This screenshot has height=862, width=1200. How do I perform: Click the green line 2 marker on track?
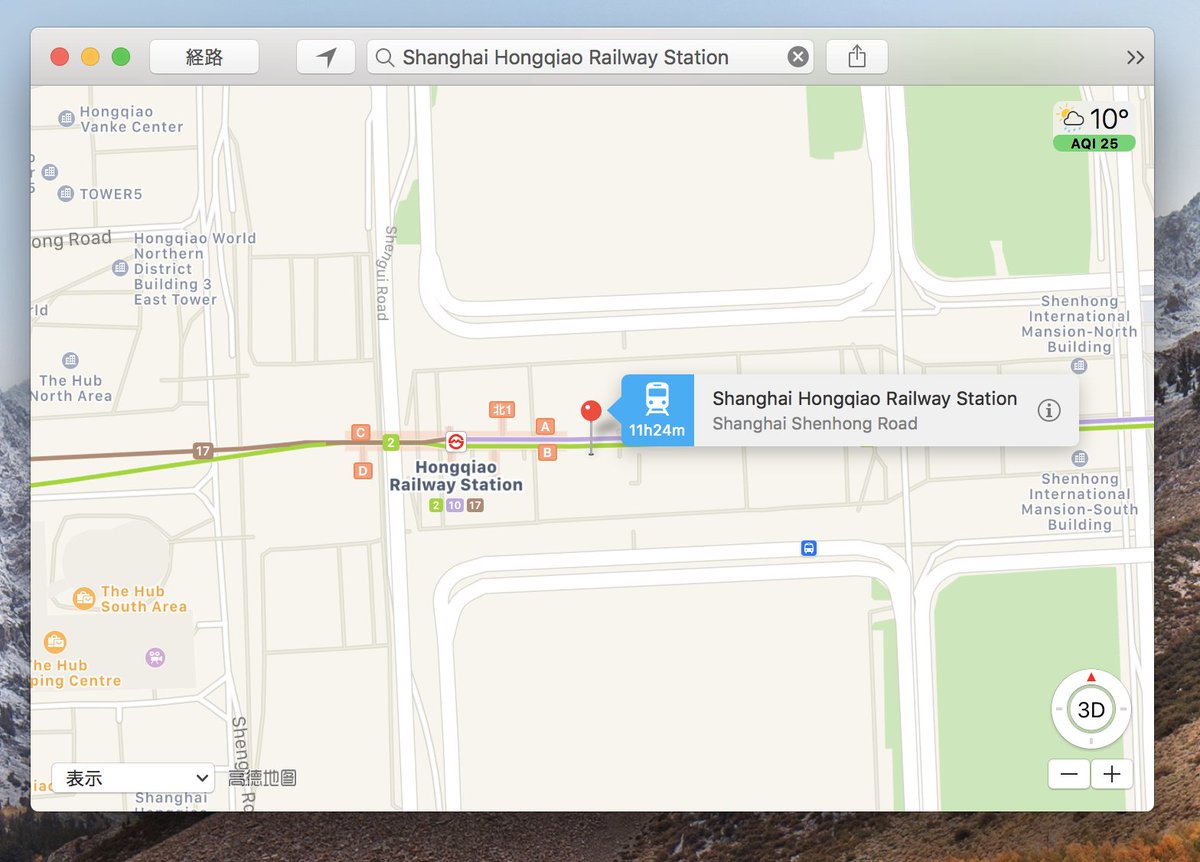(x=391, y=441)
